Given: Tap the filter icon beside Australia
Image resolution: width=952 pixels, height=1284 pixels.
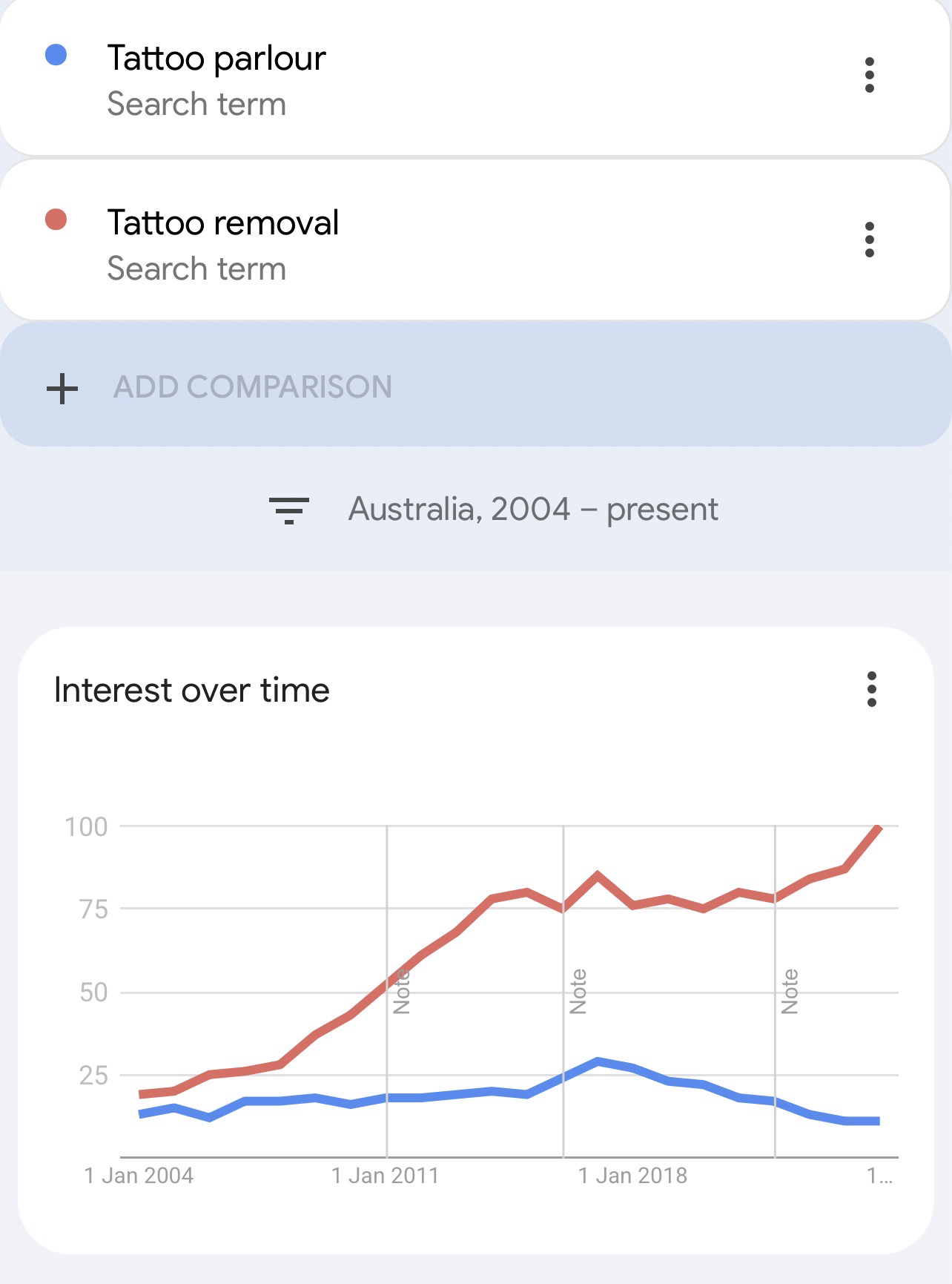Looking at the screenshot, I should (x=288, y=510).
